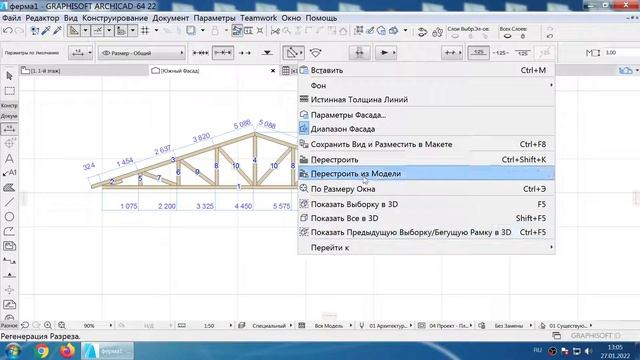Click the geometry method angled ruler button
Screen dimensions: 640x360
click(x=293, y=53)
